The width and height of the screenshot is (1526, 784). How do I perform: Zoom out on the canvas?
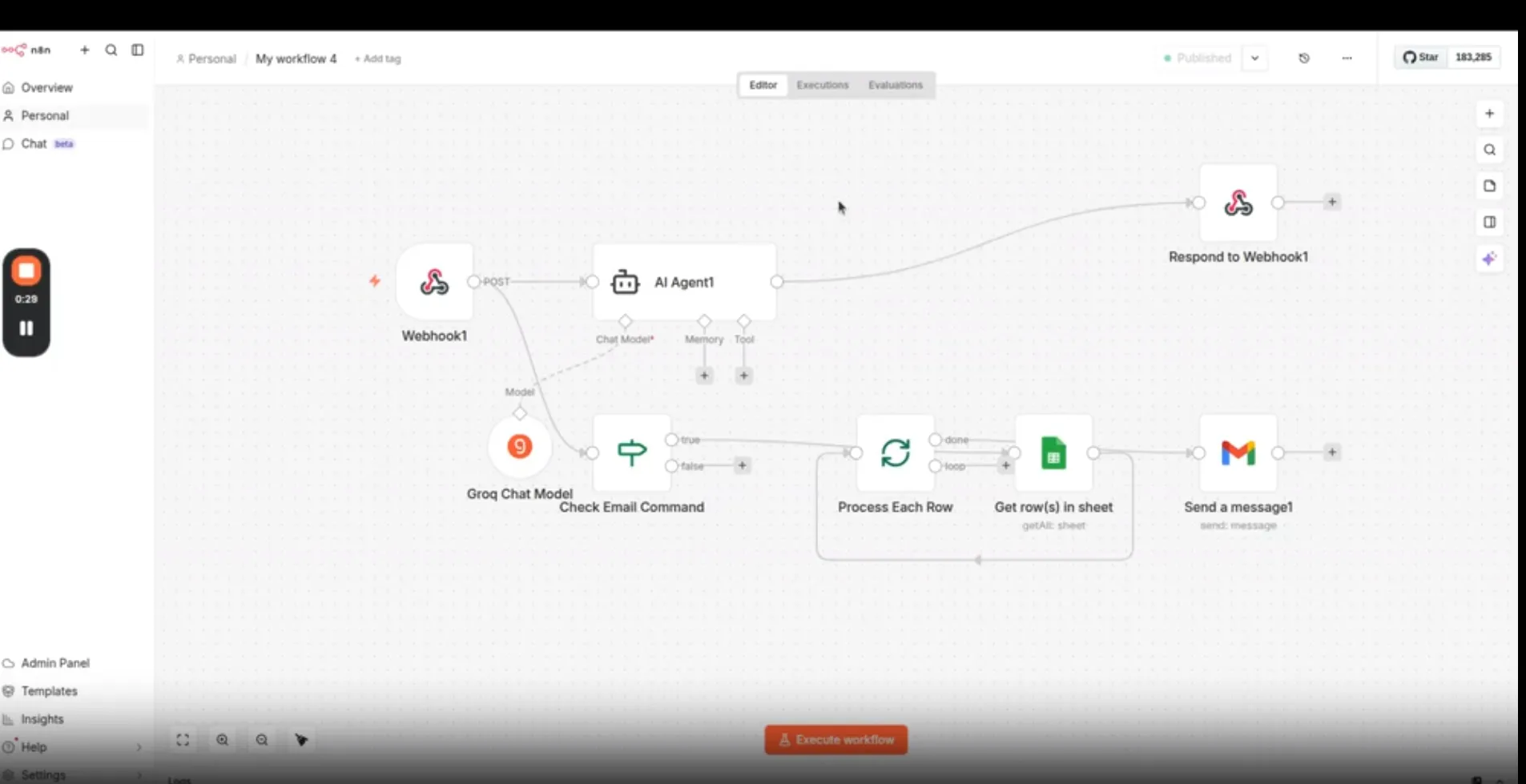coord(262,740)
